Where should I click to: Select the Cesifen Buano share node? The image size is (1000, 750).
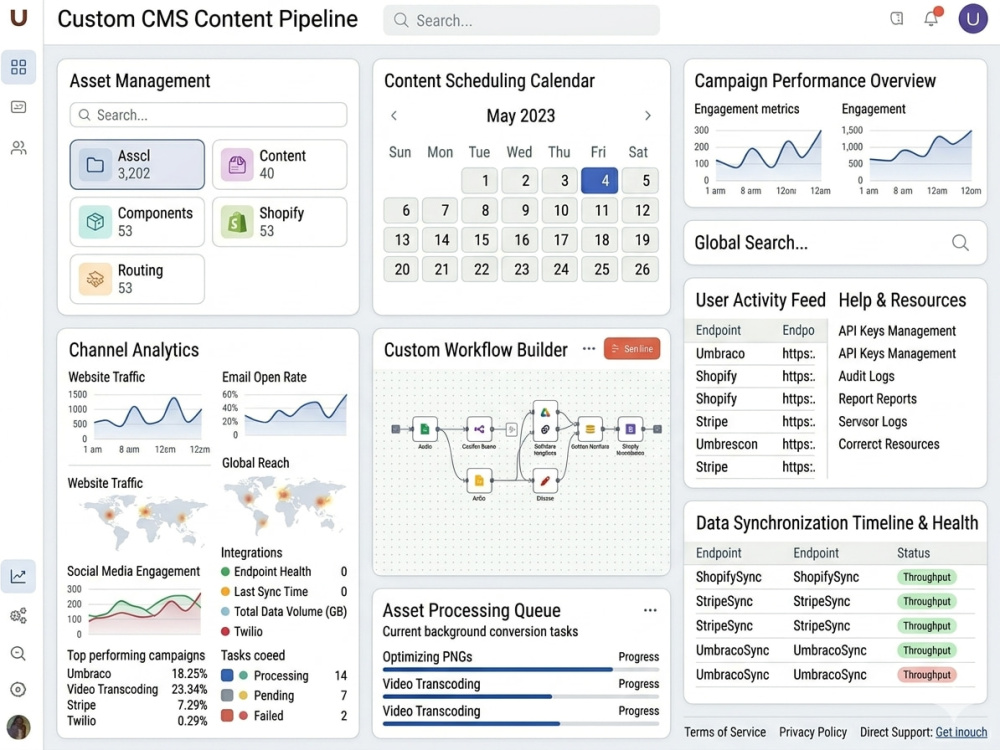[x=479, y=429]
